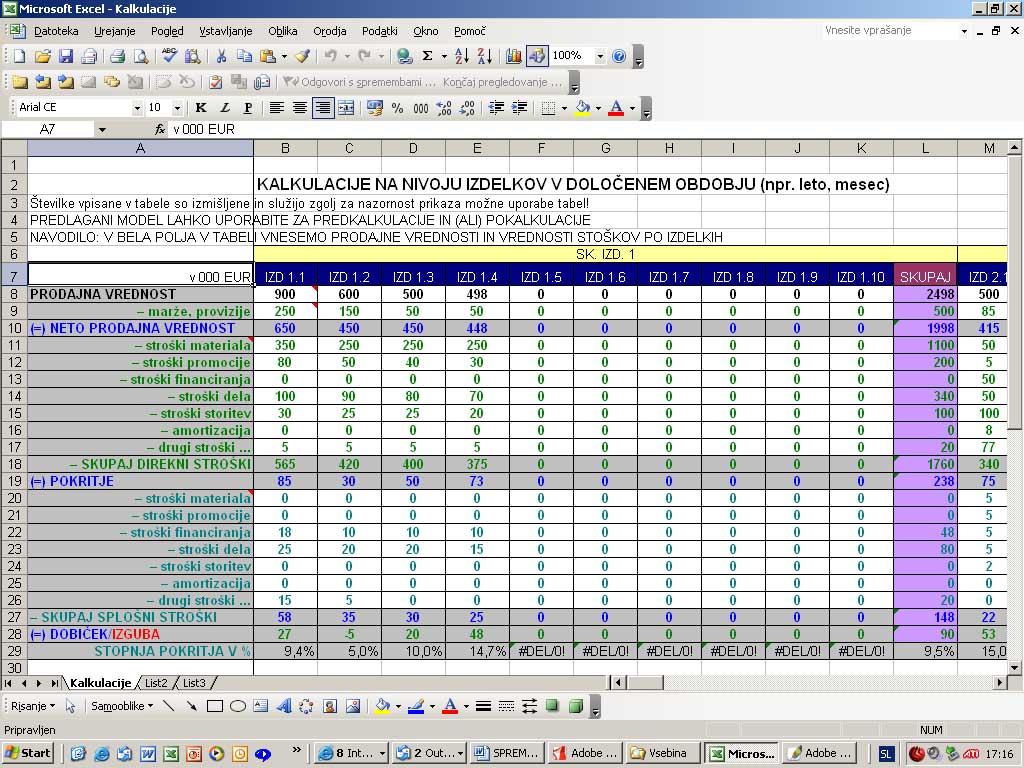Open the Oblika menu

click(283, 31)
